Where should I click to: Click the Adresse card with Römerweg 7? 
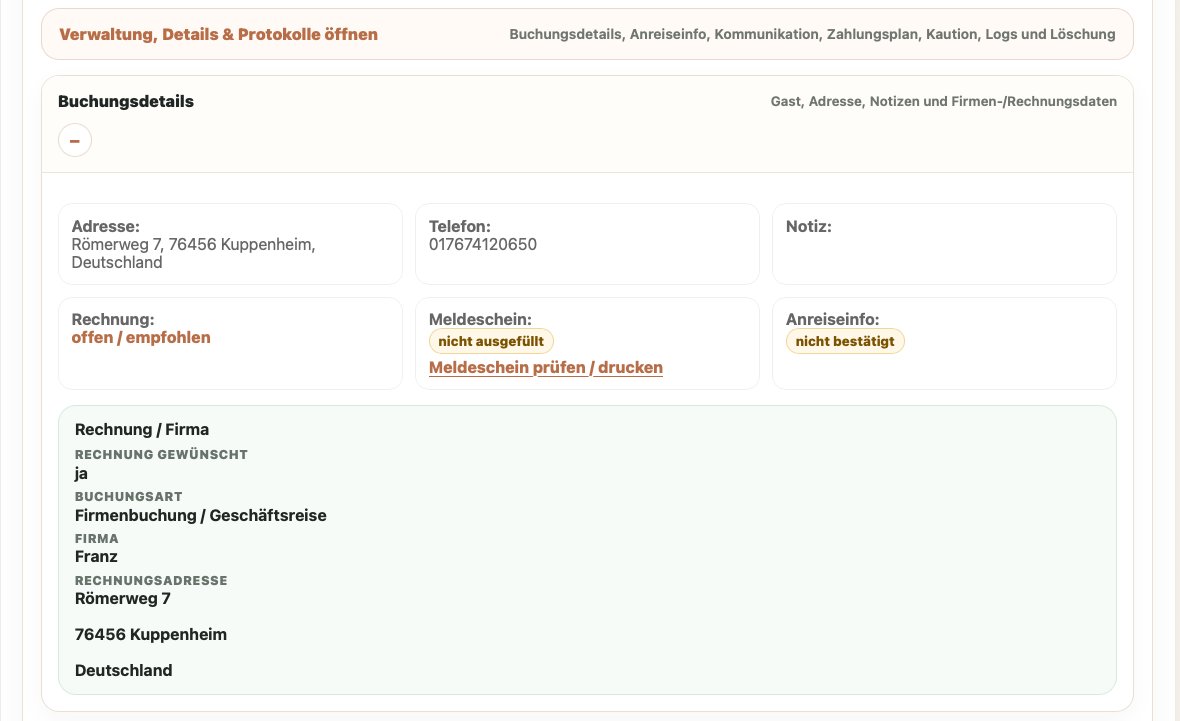(230, 244)
